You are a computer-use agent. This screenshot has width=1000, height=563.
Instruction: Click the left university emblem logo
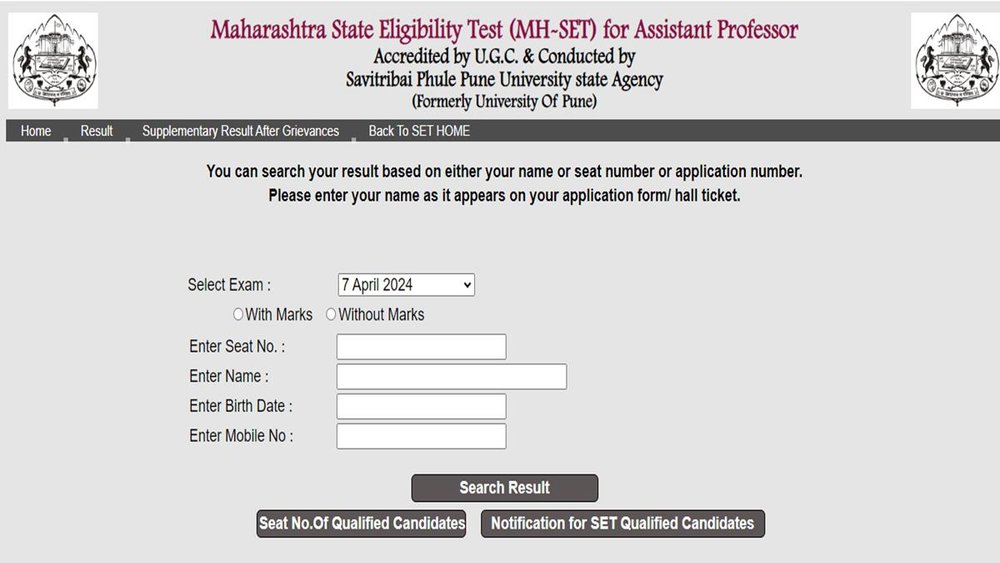click(x=53, y=60)
